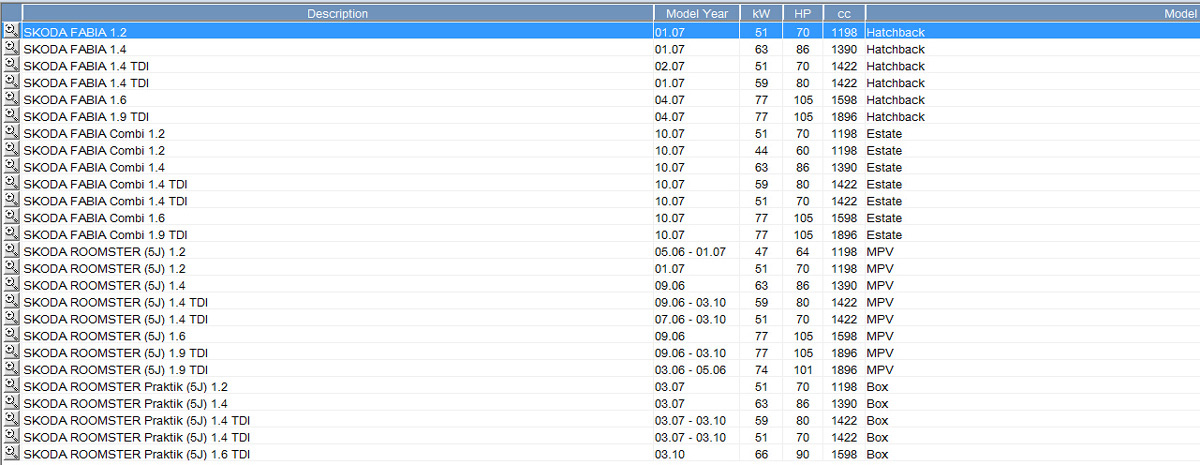Select the highlighted SKODA FABIA 1.2 description
Image resolution: width=1200 pixels, height=465 pixels.
(76, 32)
